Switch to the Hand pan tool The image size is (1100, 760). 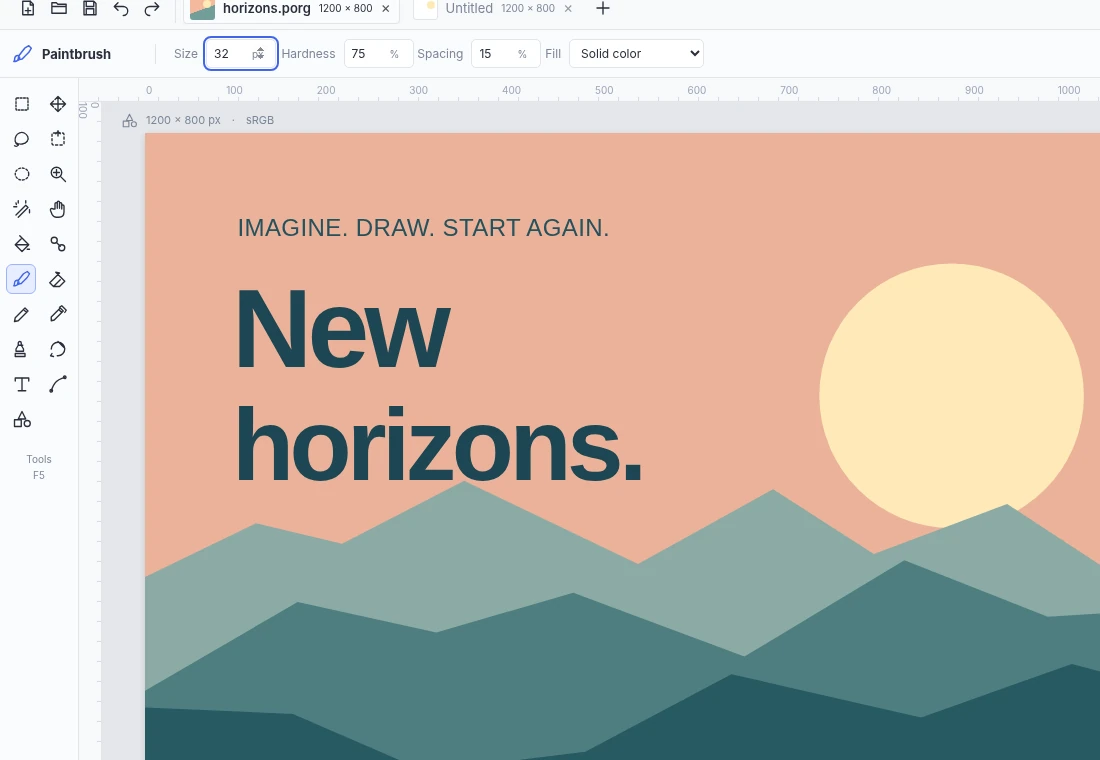pyautogui.click(x=58, y=209)
